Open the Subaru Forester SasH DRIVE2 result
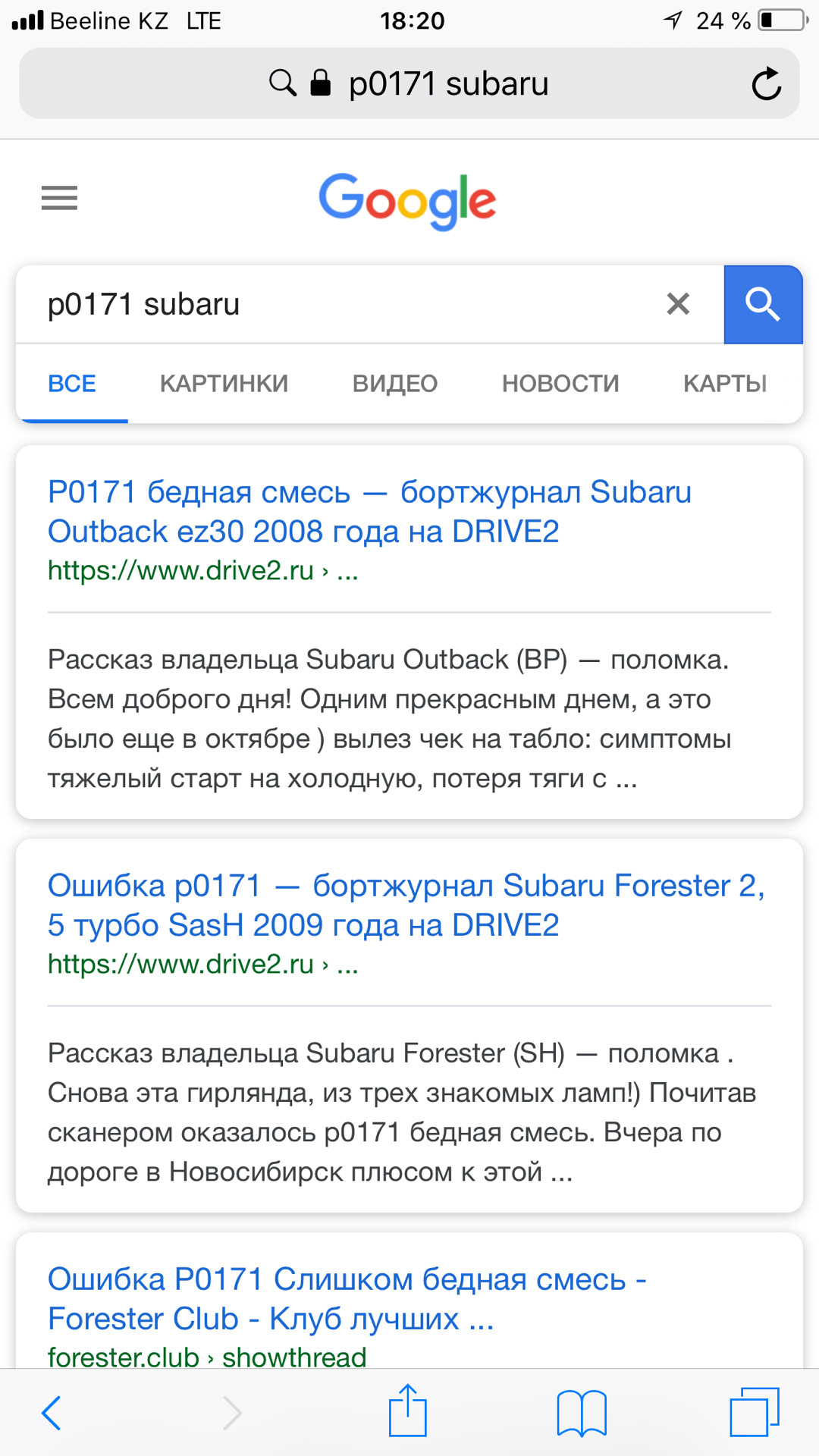The width and height of the screenshot is (819, 1456). click(x=406, y=905)
